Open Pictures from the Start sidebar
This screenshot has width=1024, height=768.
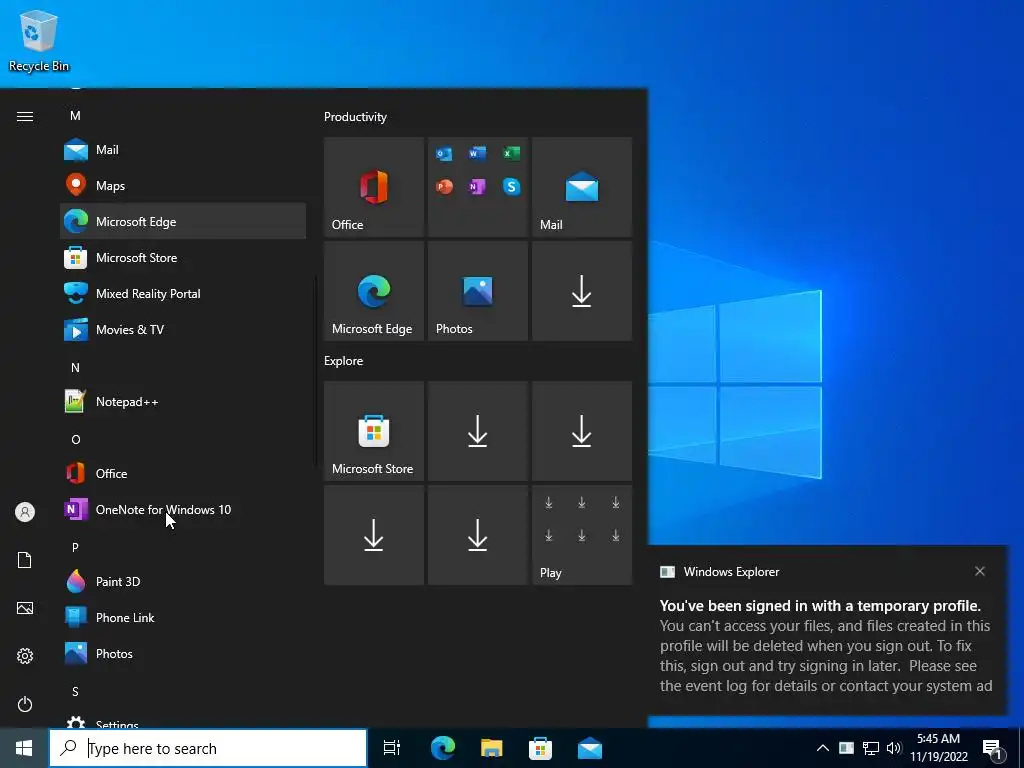(x=25, y=608)
